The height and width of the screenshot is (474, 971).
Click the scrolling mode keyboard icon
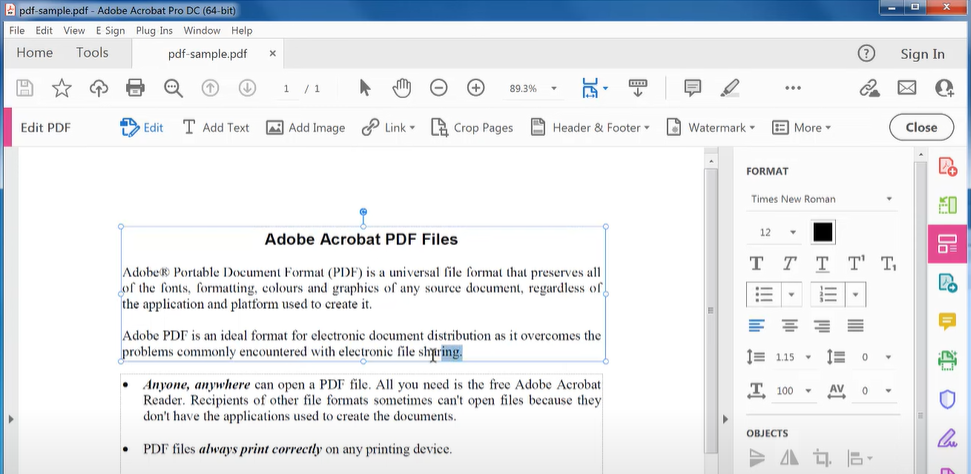pyautogui.click(x=637, y=88)
